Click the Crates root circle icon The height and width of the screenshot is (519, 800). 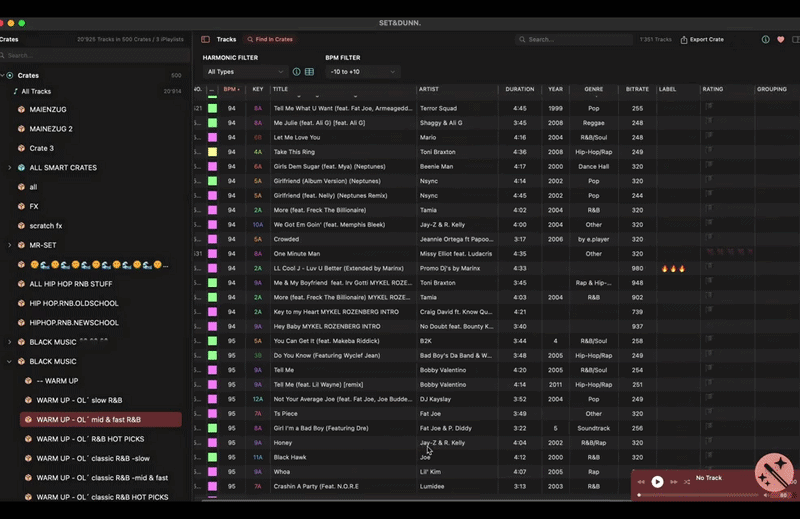pos(10,75)
